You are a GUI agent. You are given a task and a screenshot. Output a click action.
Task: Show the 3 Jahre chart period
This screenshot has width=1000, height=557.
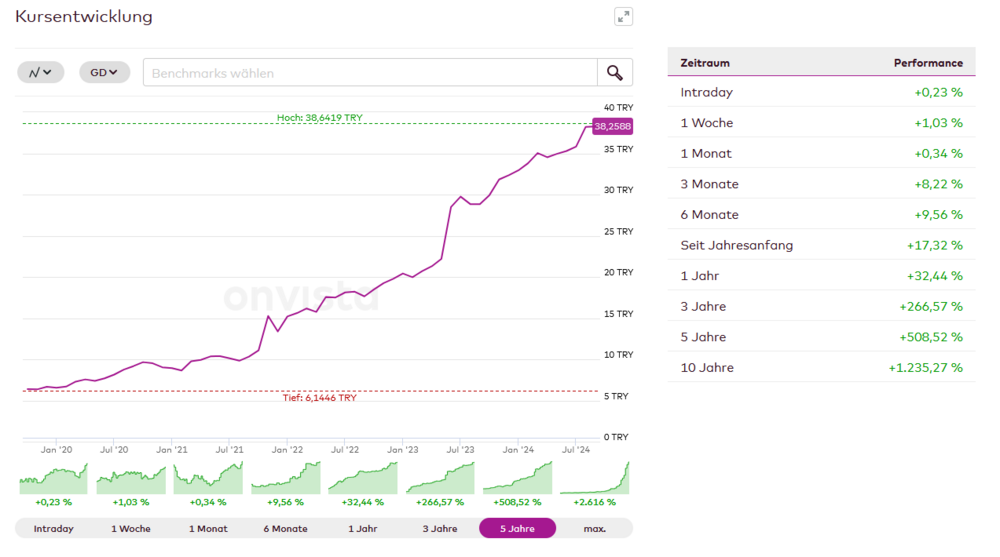click(x=440, y=528)
